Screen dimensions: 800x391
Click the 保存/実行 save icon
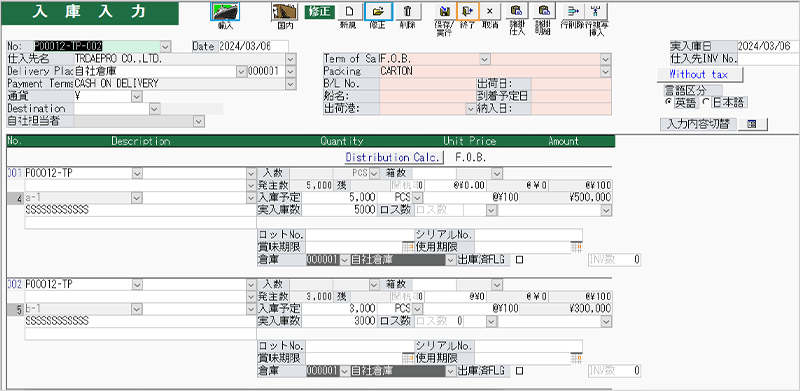point(444,11)
